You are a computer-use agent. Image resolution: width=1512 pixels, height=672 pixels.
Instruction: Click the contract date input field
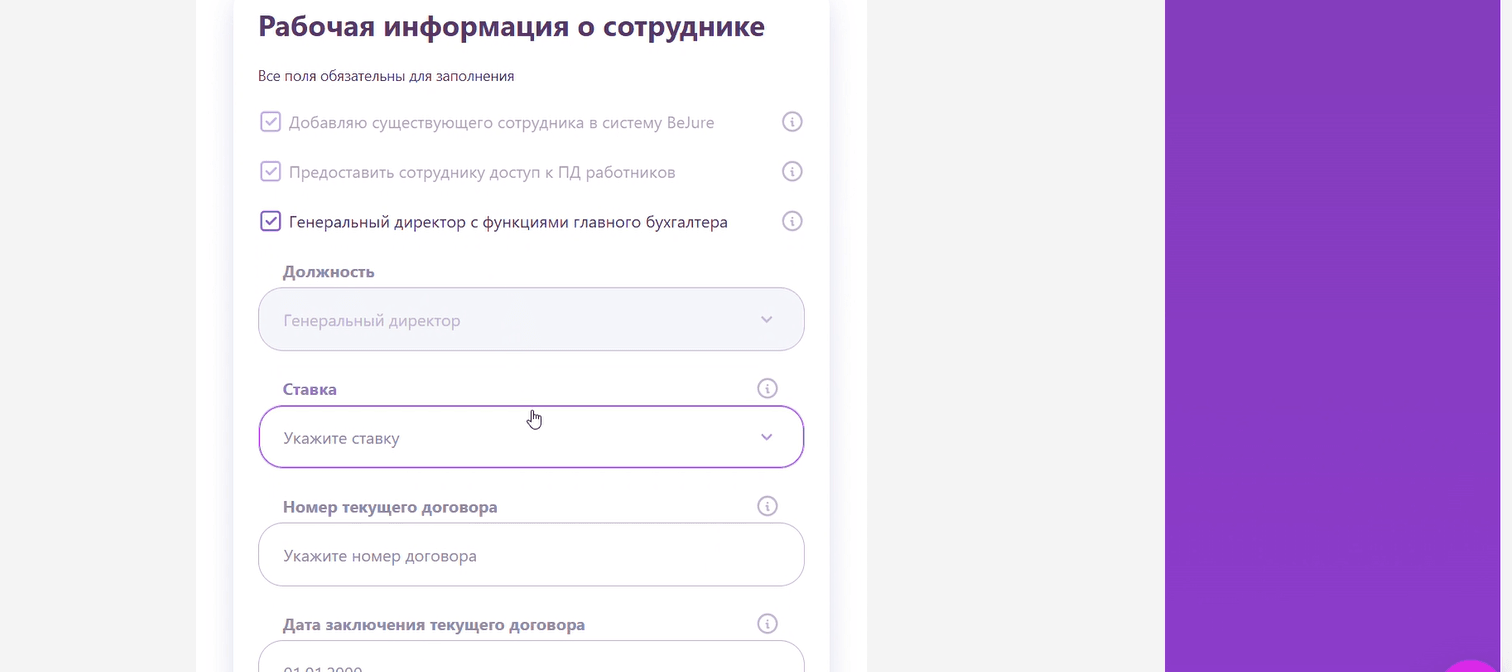[531, 657]
